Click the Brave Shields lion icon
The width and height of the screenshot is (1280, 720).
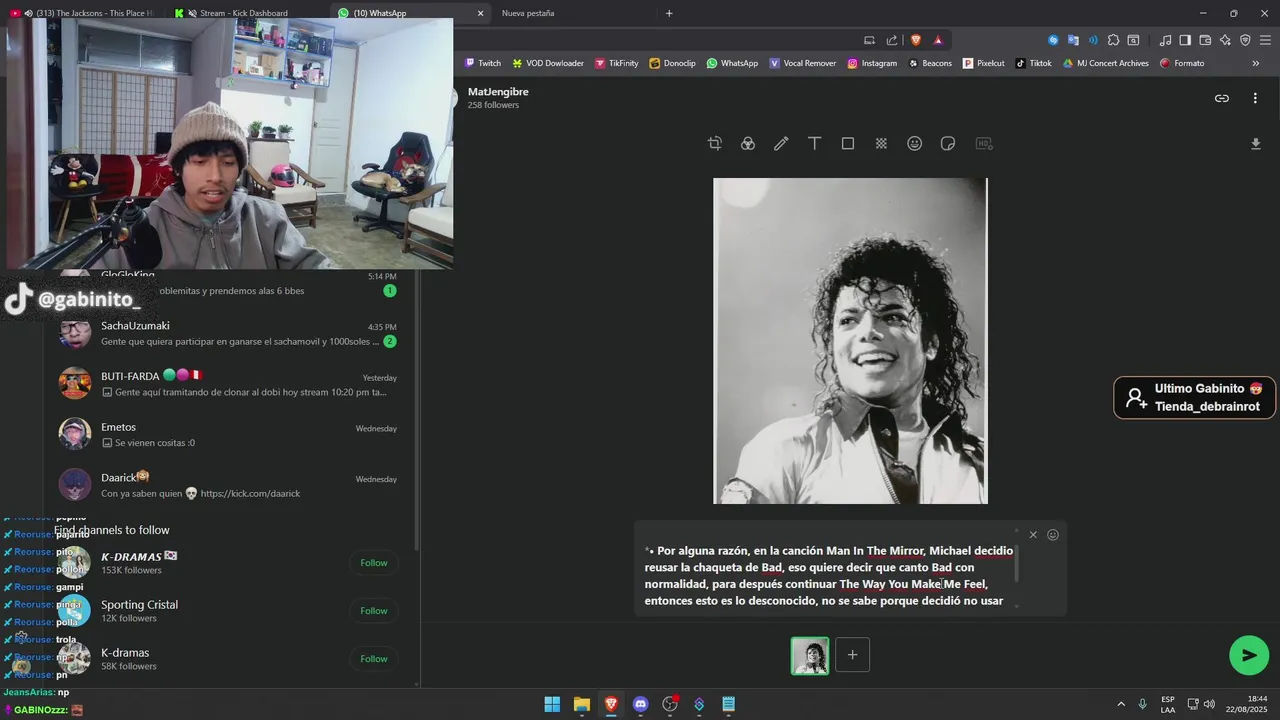(915, 40)
